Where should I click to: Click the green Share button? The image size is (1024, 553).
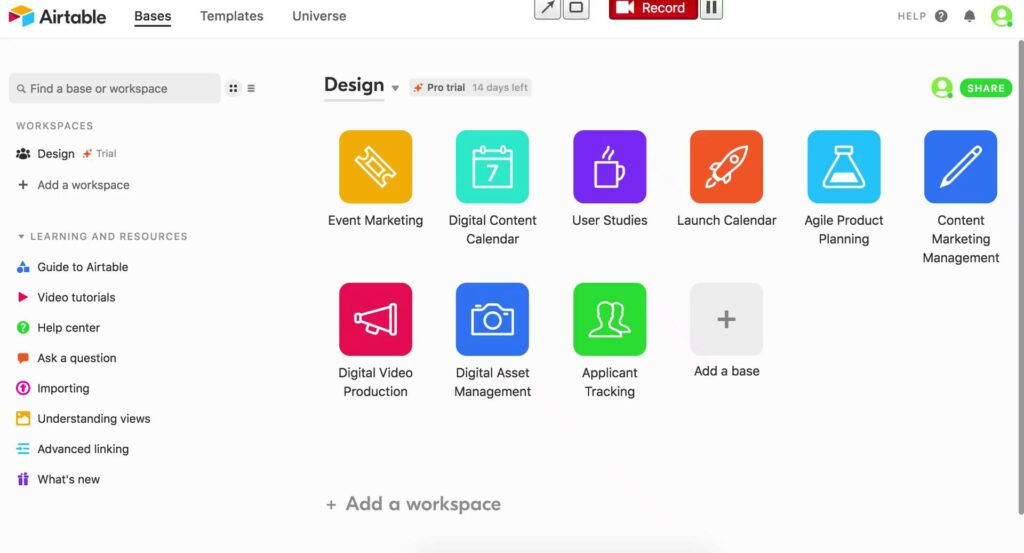coord(985,88)
